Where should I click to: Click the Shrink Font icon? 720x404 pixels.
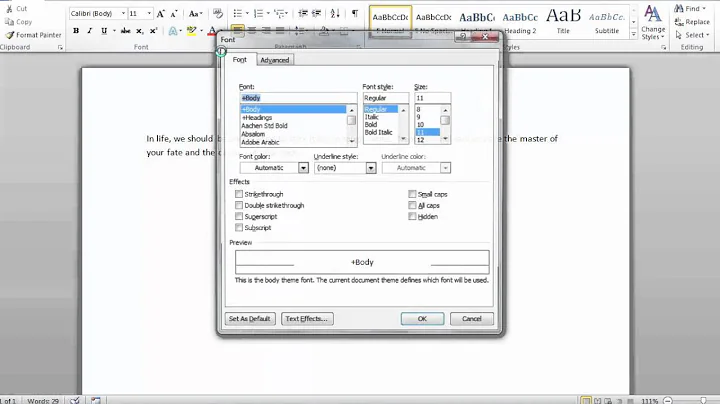click(174, 14)
